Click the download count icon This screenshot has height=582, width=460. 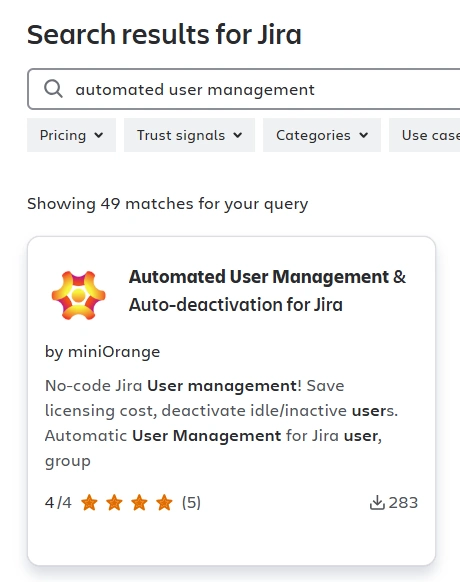[377, 503]
